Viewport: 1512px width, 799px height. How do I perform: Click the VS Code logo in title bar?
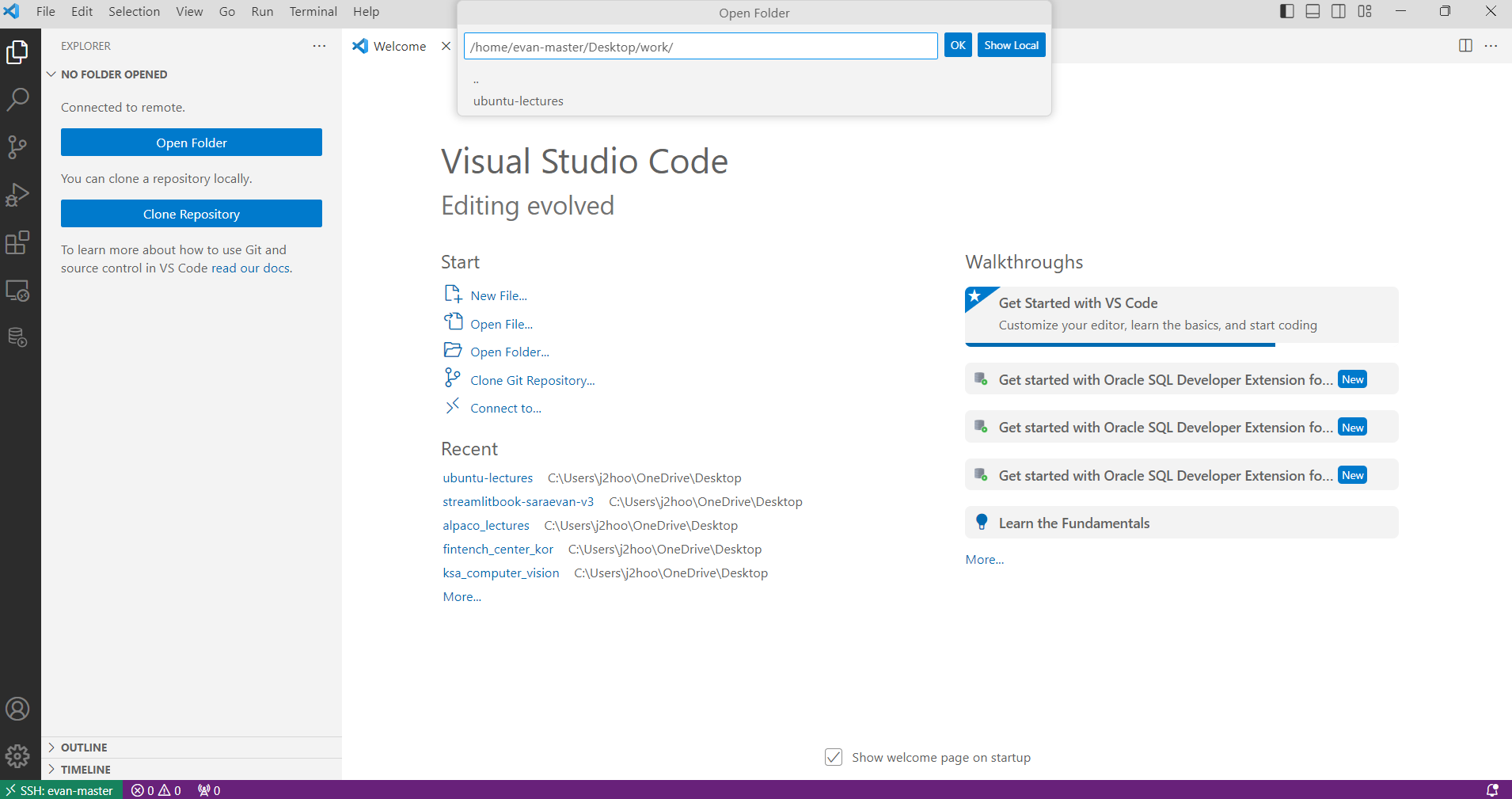tap(12, 11)
